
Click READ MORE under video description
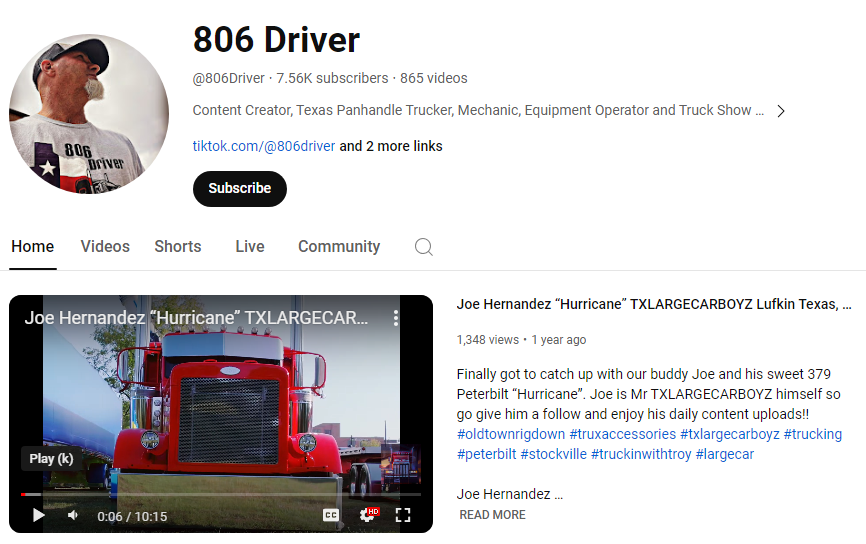pyautogui.click(x=493, y=515)
